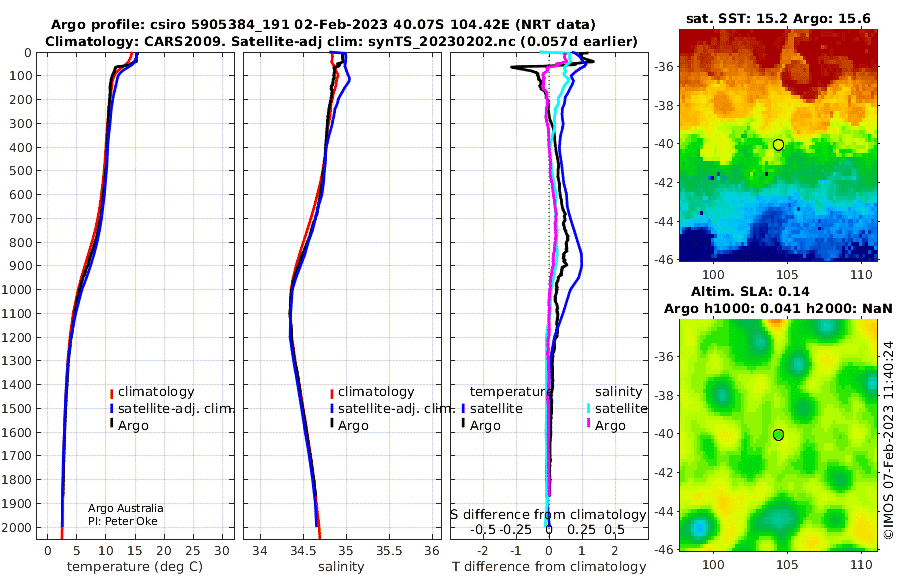Click '-0.5' on S difference scale
900x580 pixels.
pyautogui.click(x=483, y=530)
